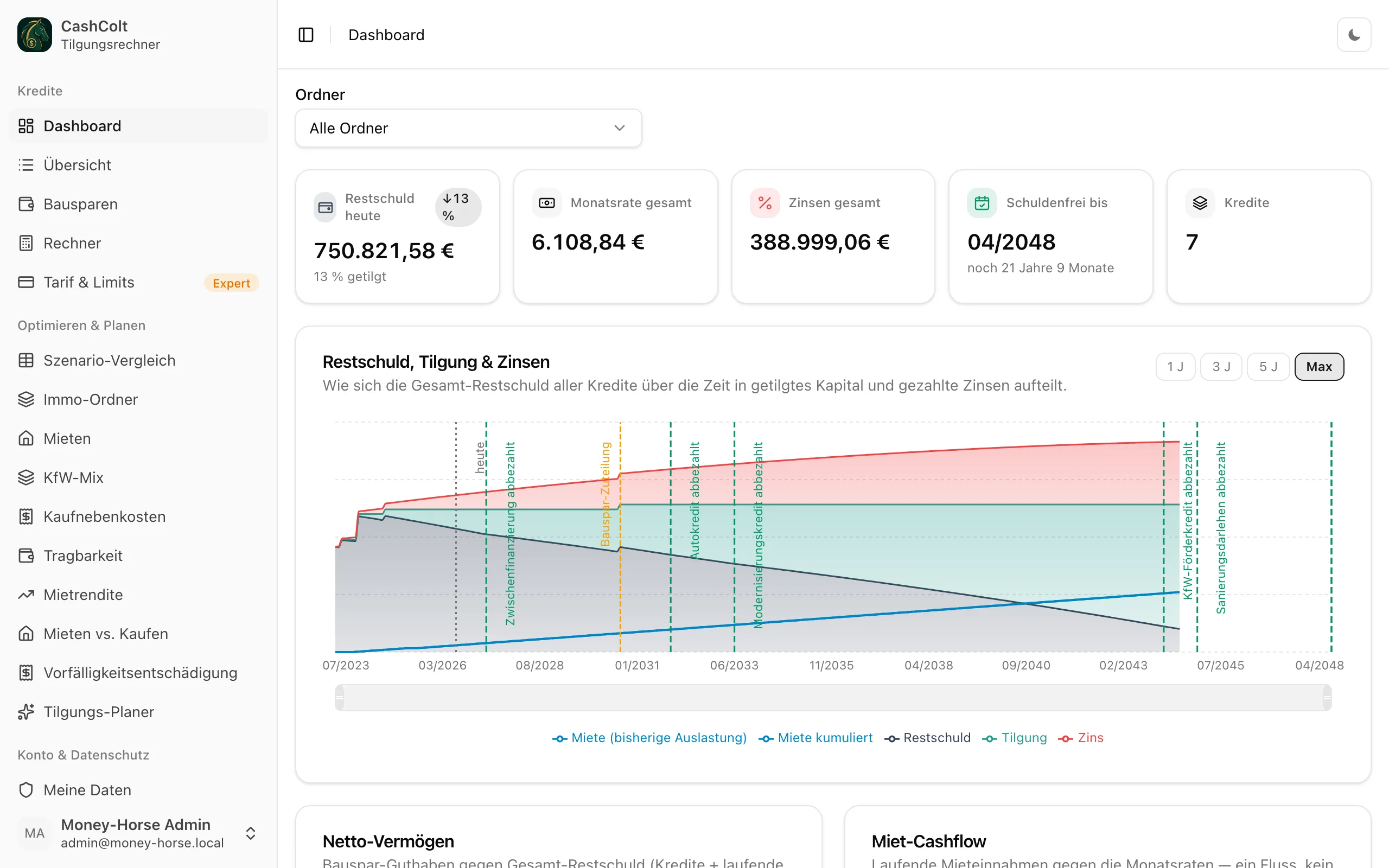Screen dimensions: 1389x868
Task: Open the Tilgungs-Planer page
Action: click(138, 711)
